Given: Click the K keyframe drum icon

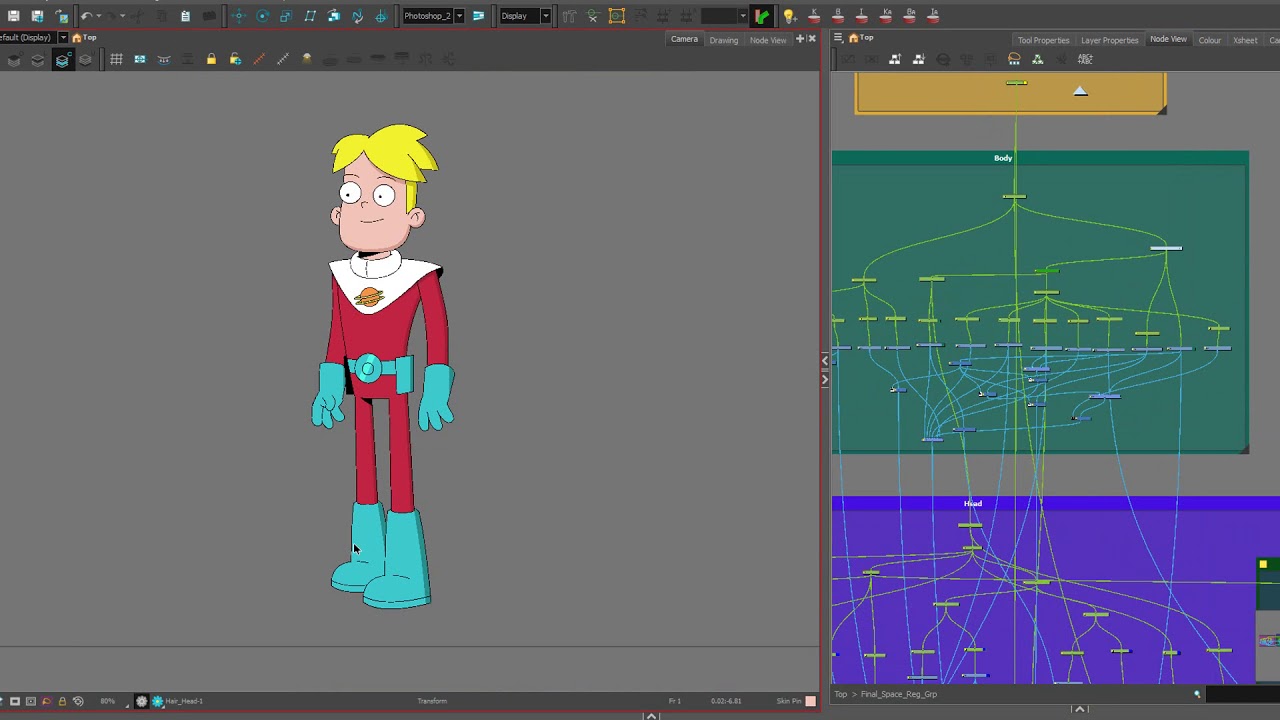Looking at the screenshot, I should (x=814, y=16).
